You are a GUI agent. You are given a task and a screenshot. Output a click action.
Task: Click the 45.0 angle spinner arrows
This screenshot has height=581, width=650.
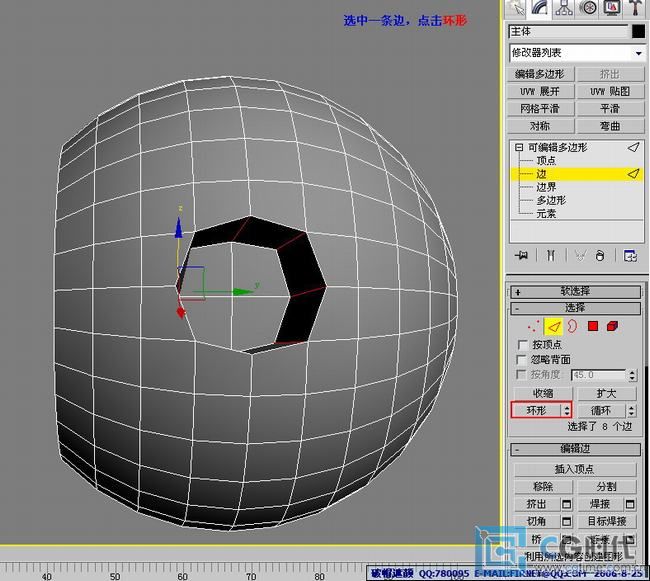pyautogui.click(x=632, y=375)
